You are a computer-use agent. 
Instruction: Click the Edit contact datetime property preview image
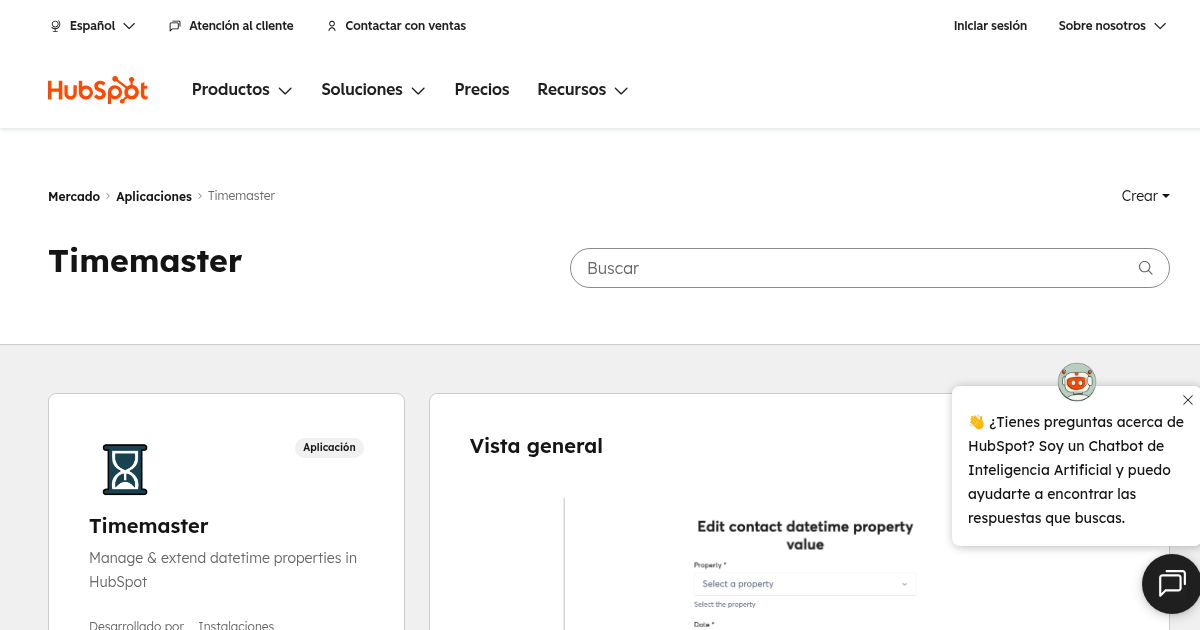(x=805, y=564)
